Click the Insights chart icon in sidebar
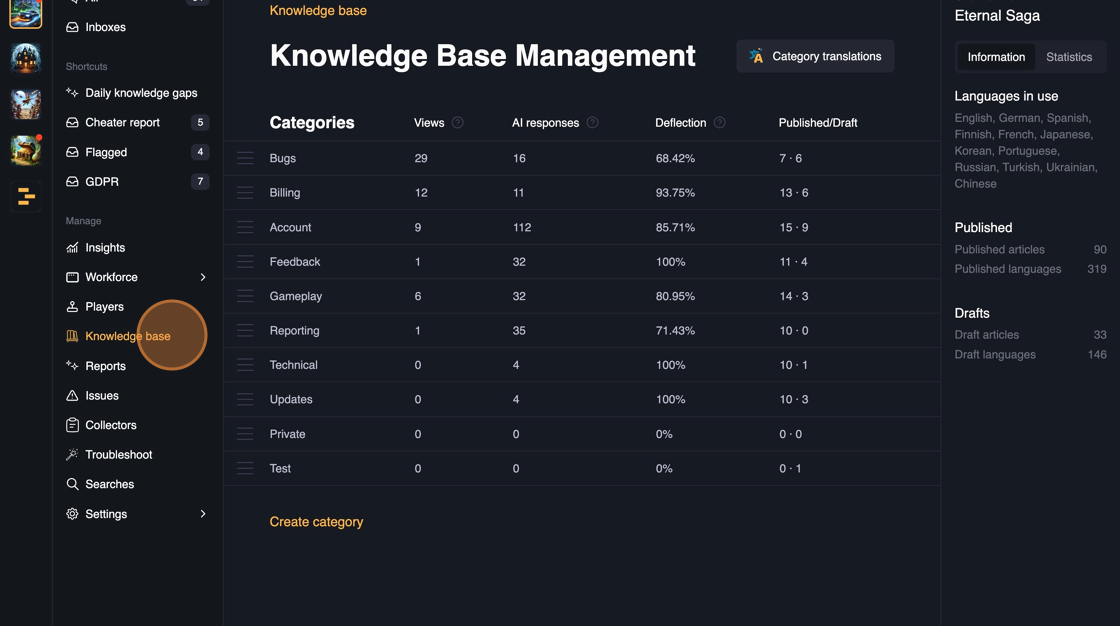Viewport: 1120px width, 626px height. pos(72,248)
